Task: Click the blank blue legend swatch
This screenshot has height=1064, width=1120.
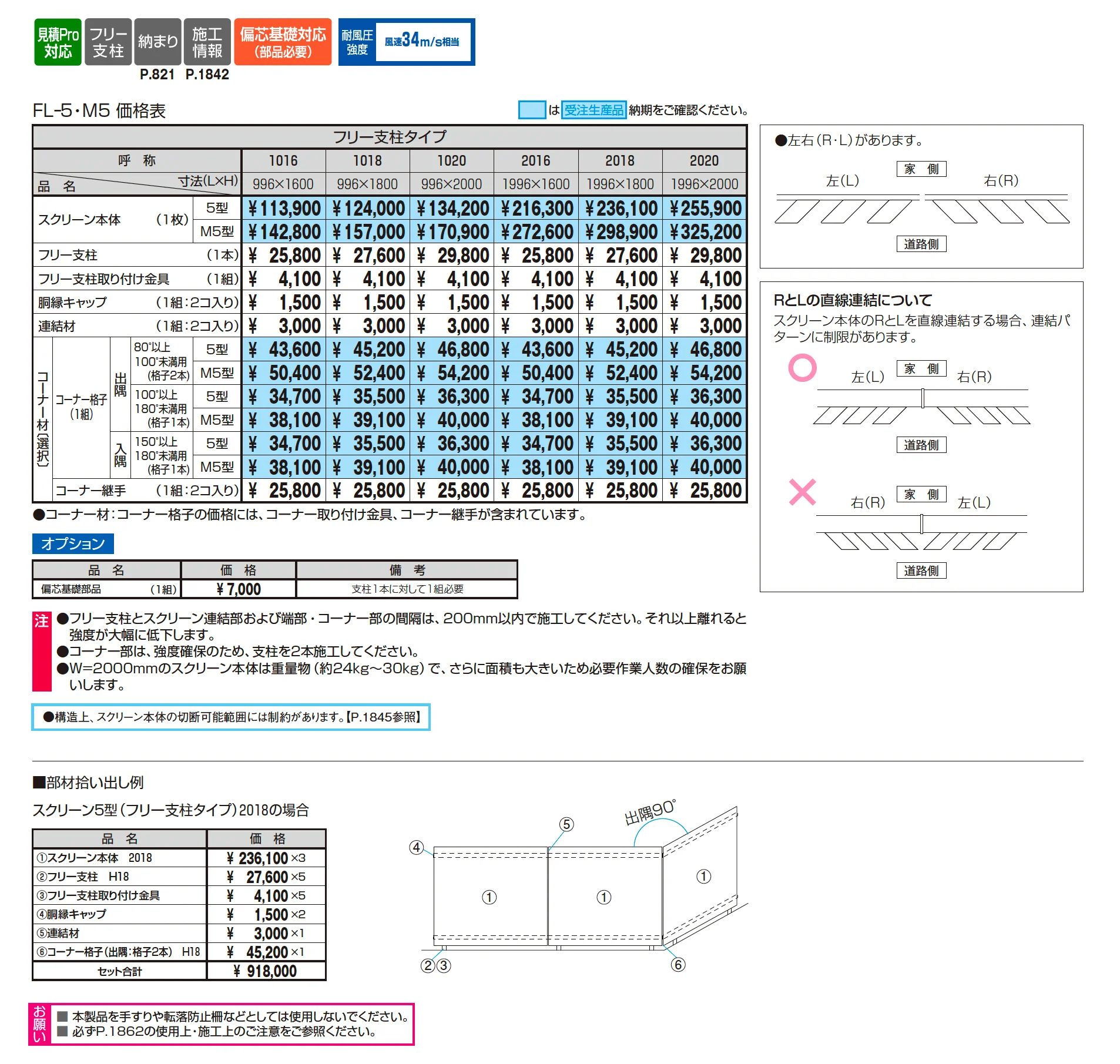Action: pos(532,110)
